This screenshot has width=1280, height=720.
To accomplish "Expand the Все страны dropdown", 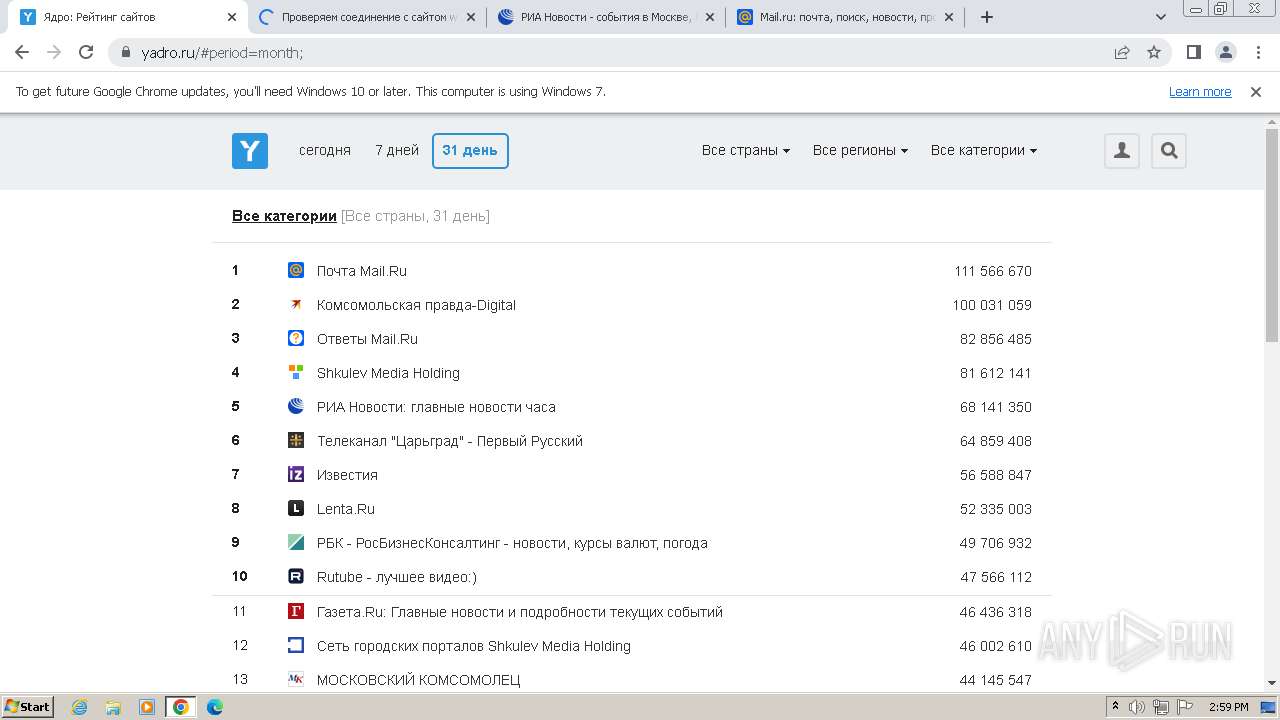I will (746, 150).
